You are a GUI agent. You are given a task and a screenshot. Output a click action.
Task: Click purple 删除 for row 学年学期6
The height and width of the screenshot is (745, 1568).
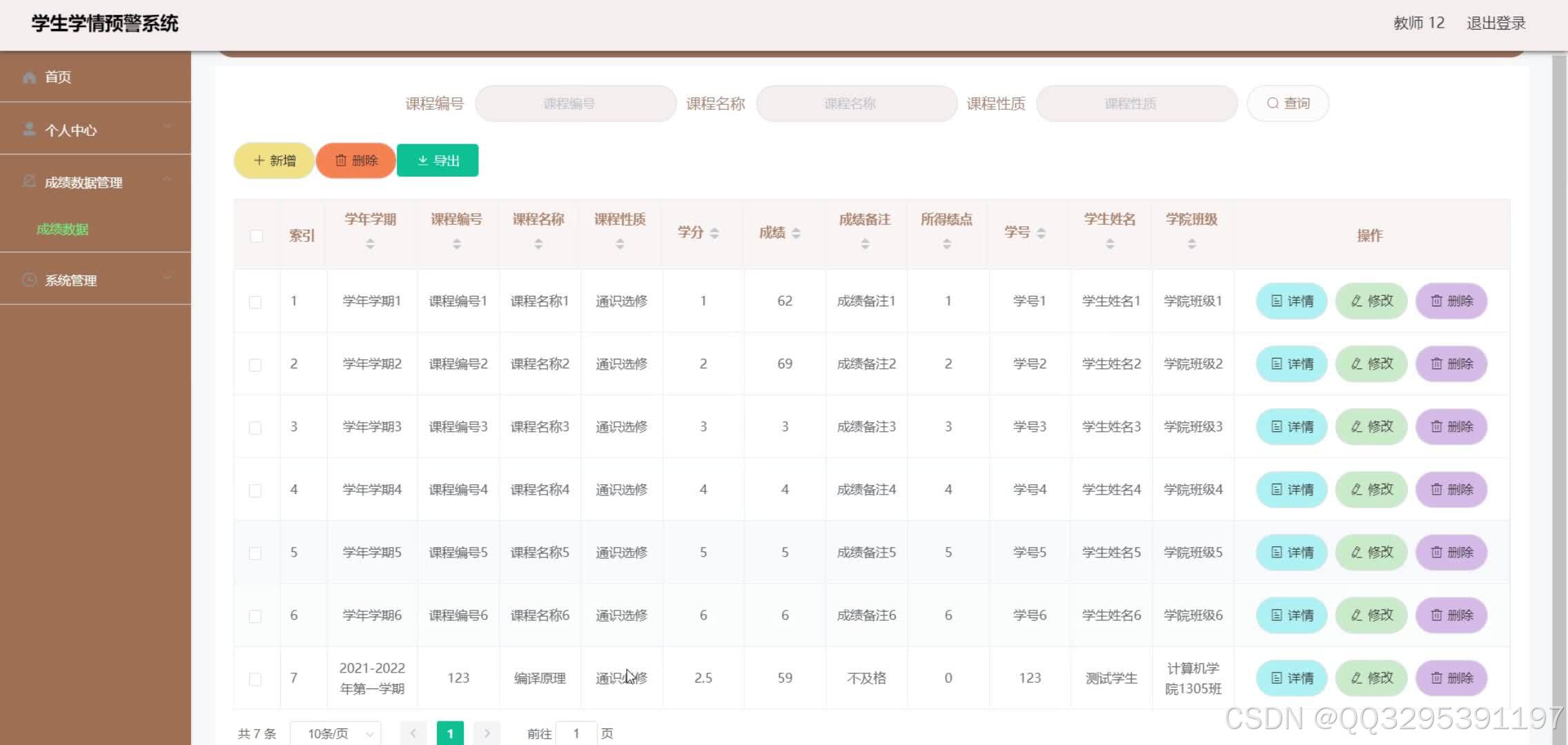click(1451, 615)
